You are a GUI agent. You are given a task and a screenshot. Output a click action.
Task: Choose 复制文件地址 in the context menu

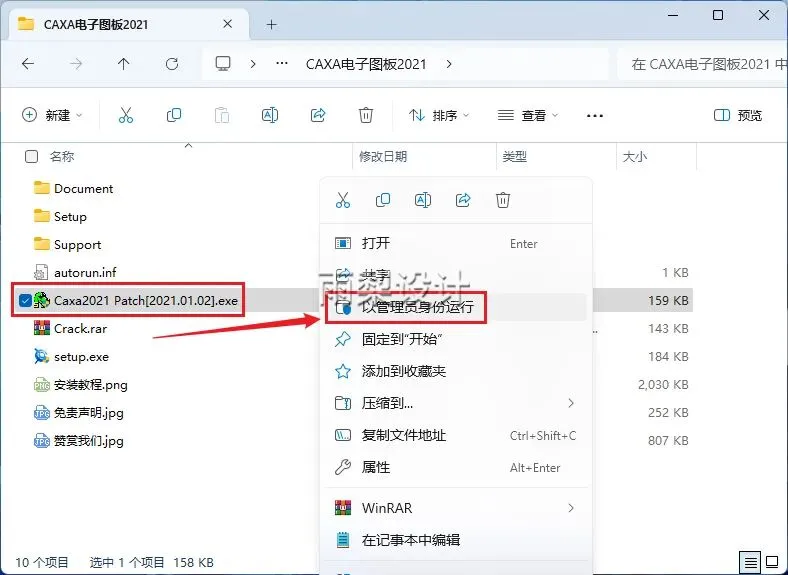pyautogui.click(x=456, y=435)
